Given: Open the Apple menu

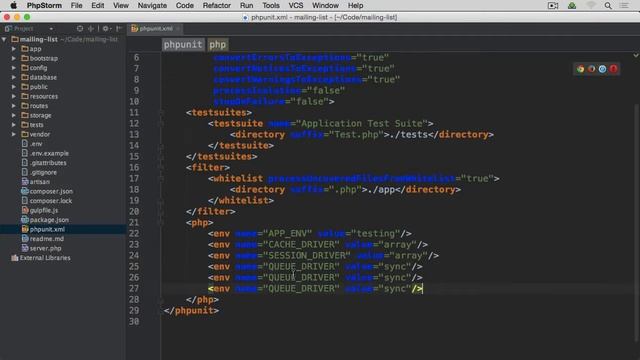Looking at the screenshot, I should click(x=13, y=6).
